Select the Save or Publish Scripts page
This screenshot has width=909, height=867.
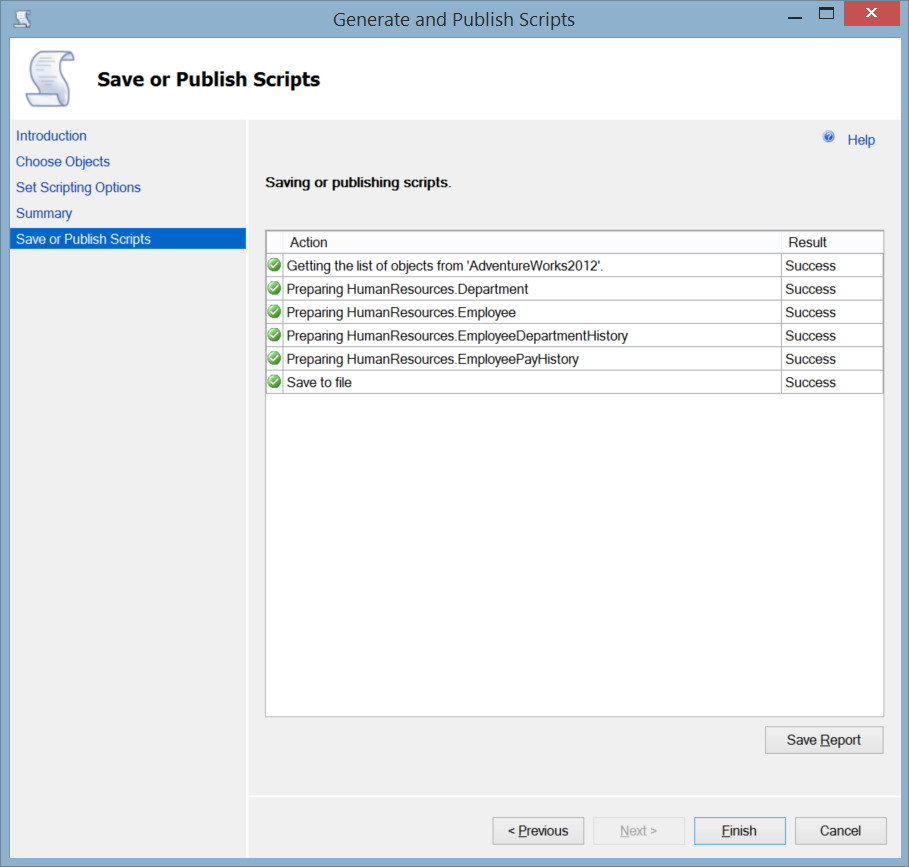tap(83, 240)
